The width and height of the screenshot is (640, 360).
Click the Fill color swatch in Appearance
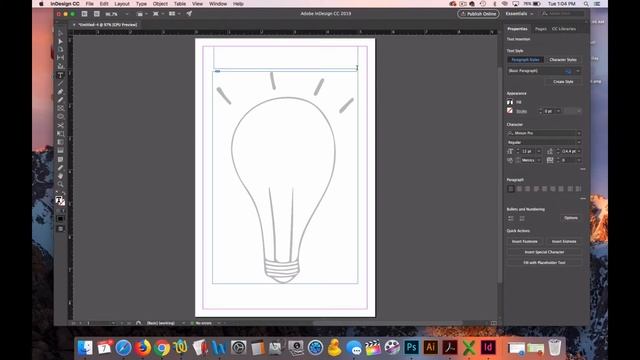tap(510, 102)
